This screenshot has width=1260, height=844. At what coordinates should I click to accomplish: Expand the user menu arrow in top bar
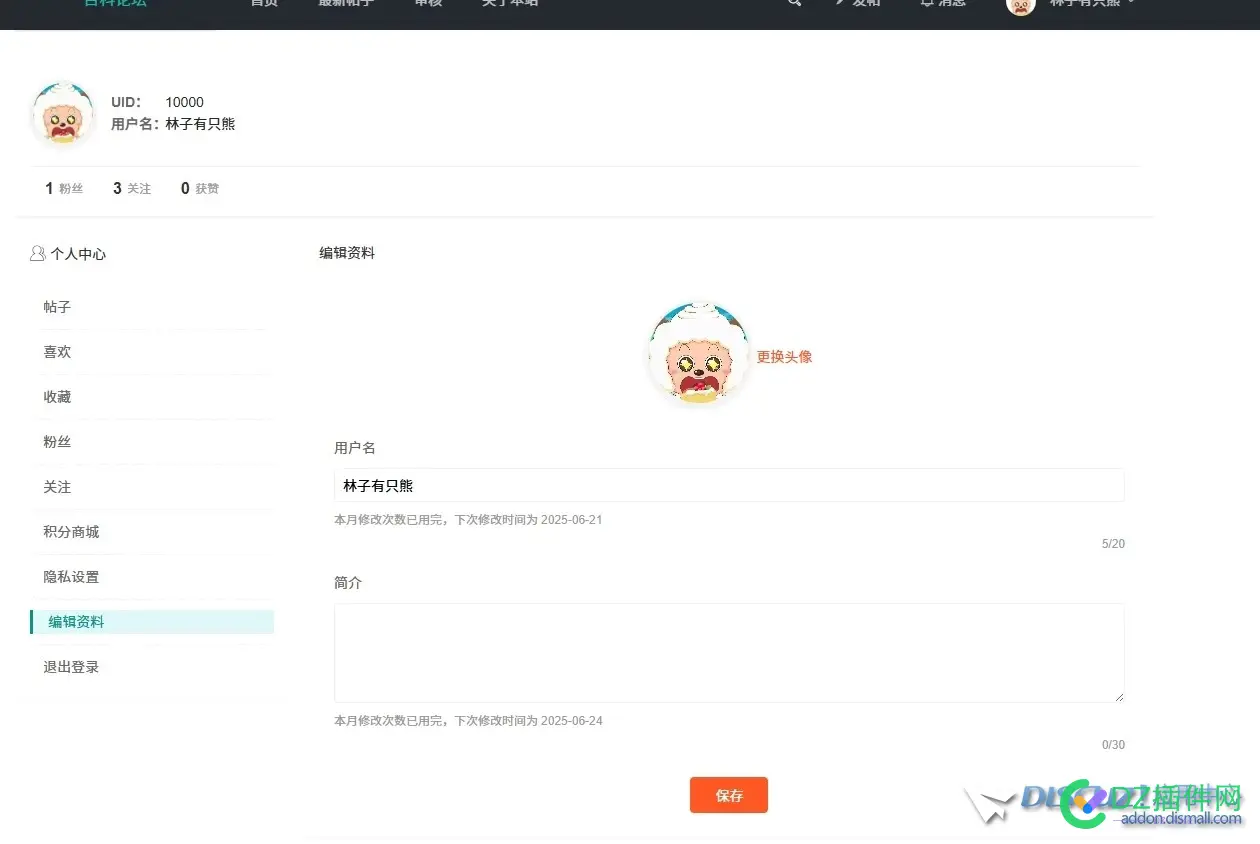(x=1131, y=3)
